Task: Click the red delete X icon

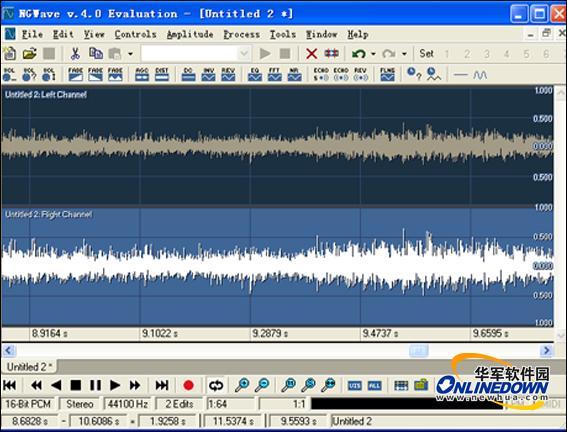Action: 311,54
